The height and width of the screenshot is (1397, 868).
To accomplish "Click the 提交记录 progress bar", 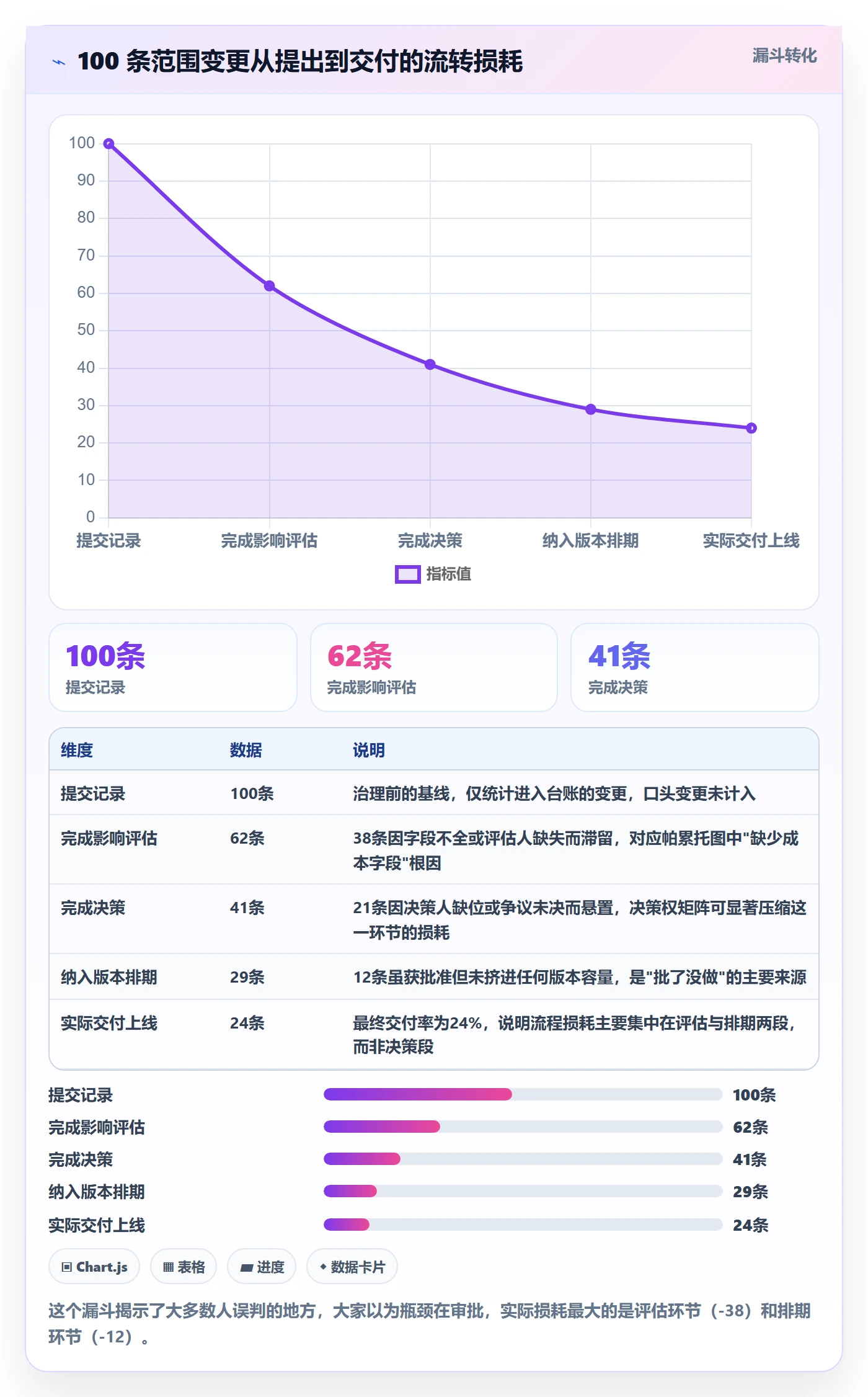I will pos(523,1094).
